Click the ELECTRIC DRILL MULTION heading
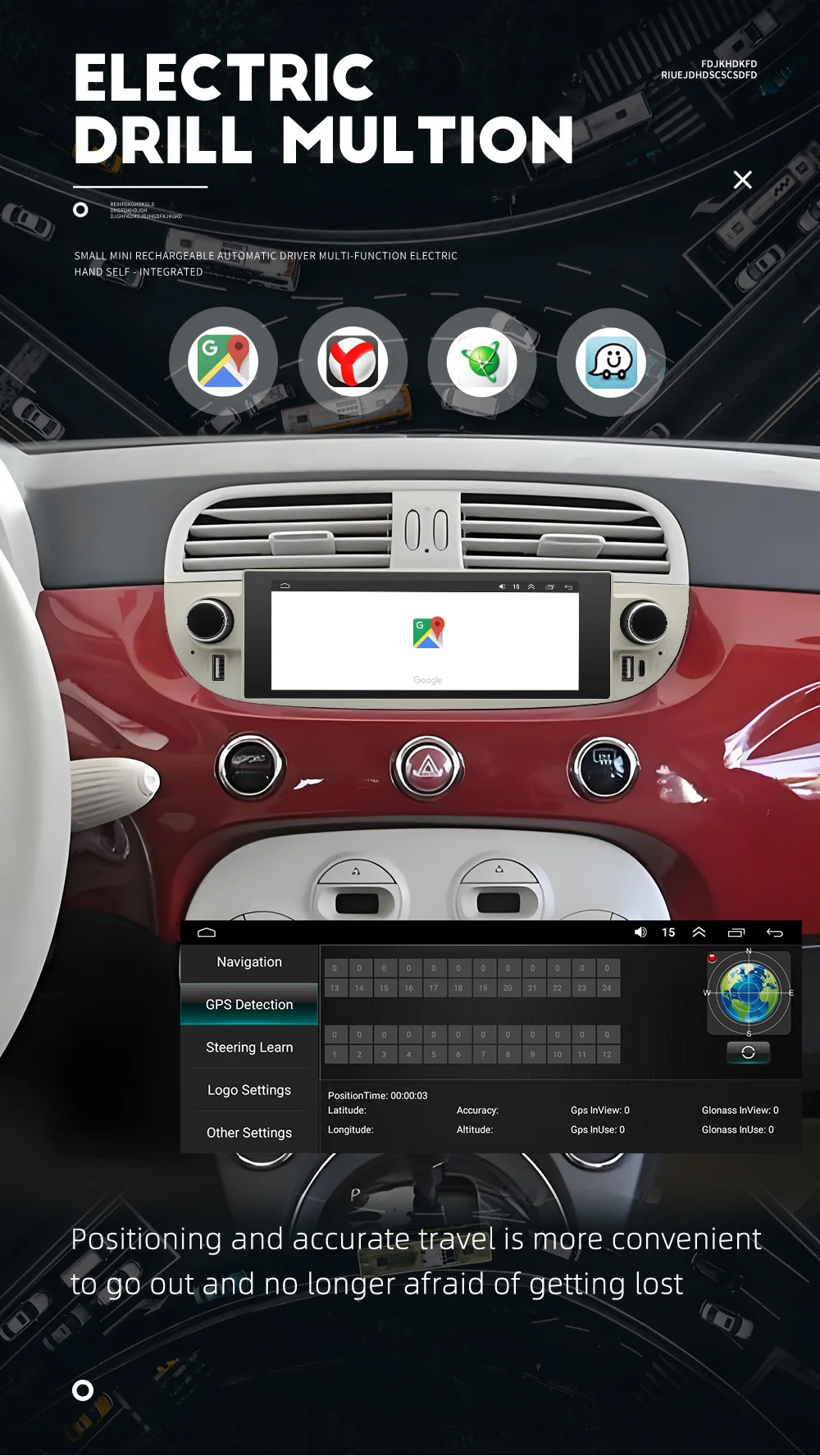Image resolution: width=820 pixels, height=1456 pixels. click(324, 108)
